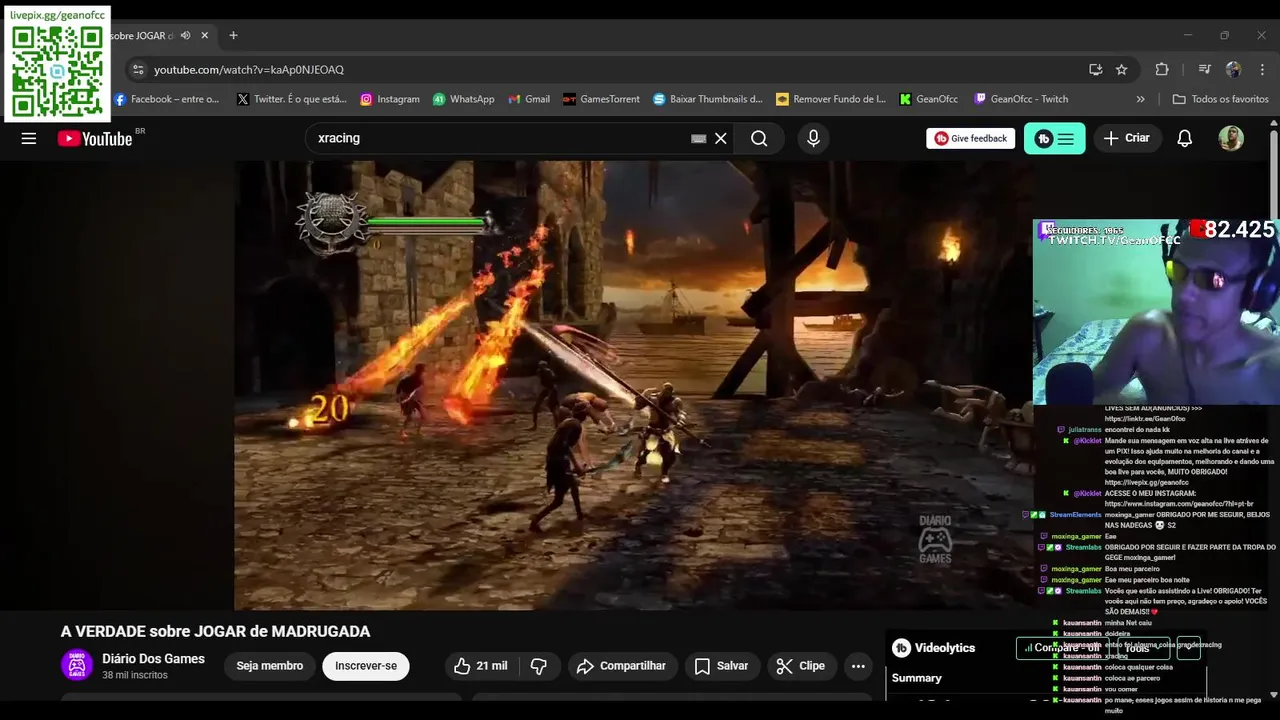Open Chrome three-dot menu

click(x=1260, y=69)
